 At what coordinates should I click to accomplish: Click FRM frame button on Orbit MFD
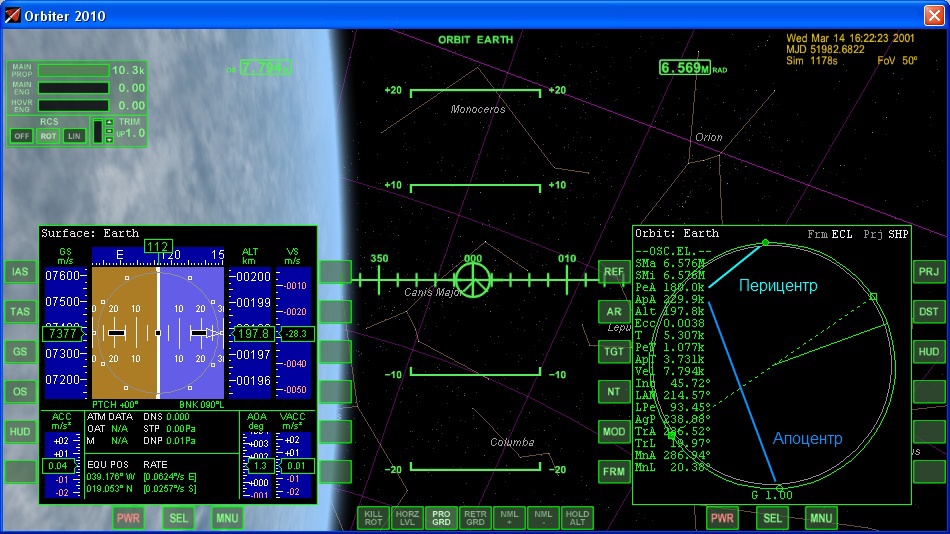614,472
